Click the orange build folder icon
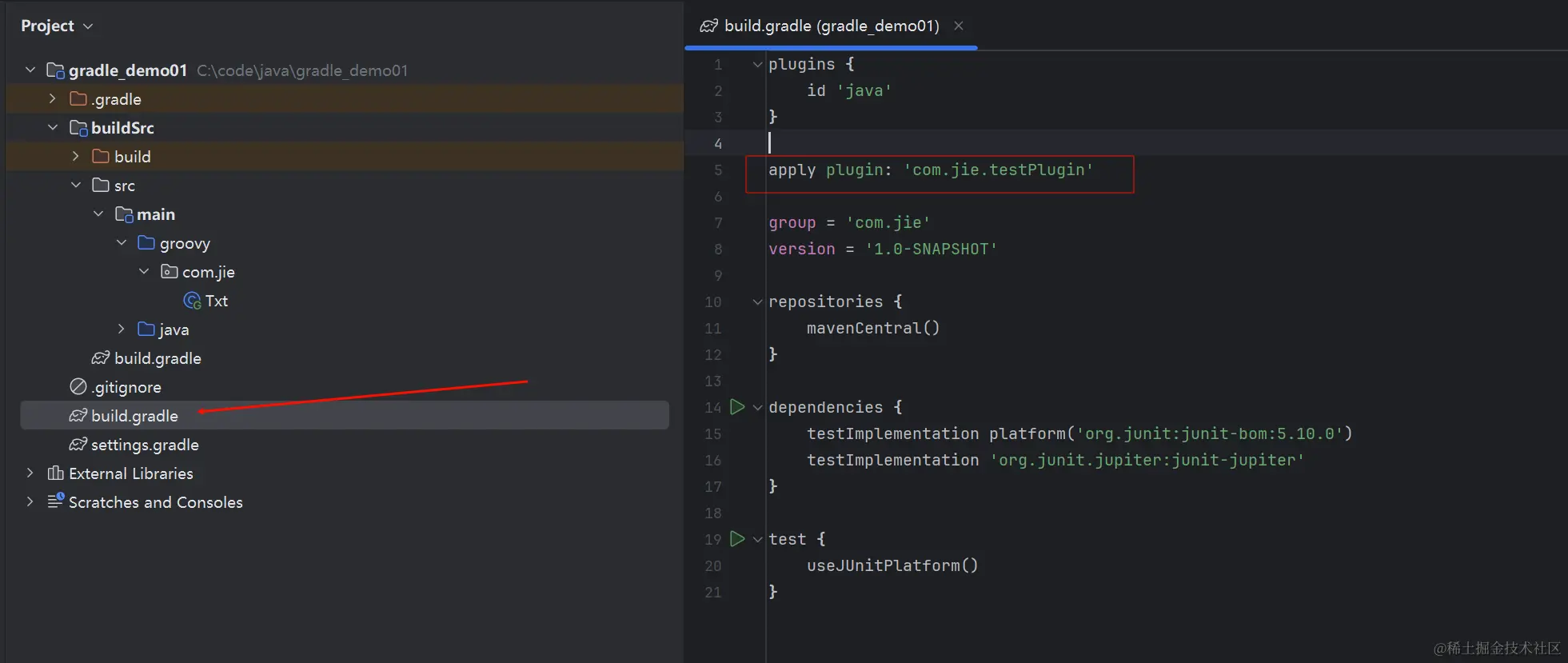Image resolution: width=1568 pixels, height=663 pixels. 101,157
